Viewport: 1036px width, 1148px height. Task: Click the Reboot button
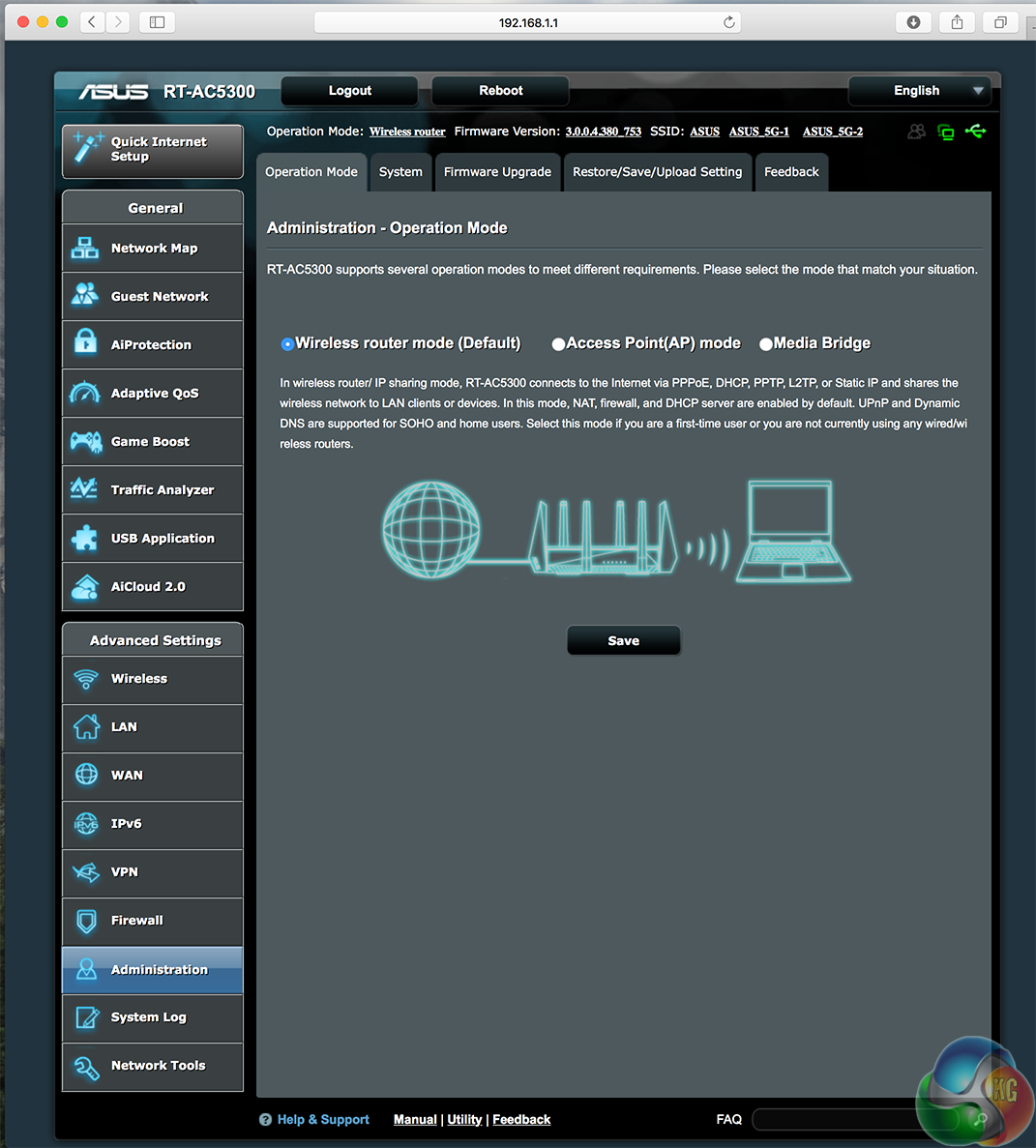501,91
